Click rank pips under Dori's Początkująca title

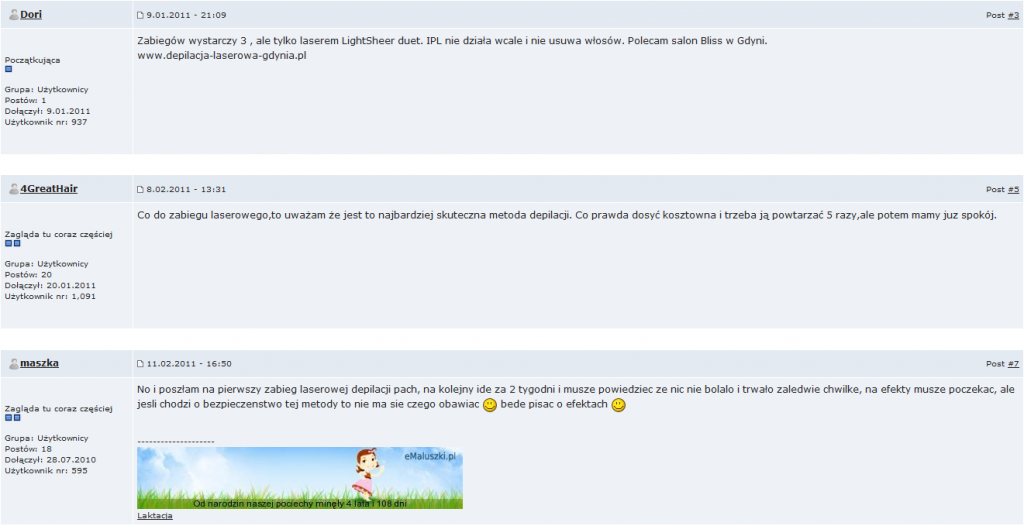(x=8, y=69)
